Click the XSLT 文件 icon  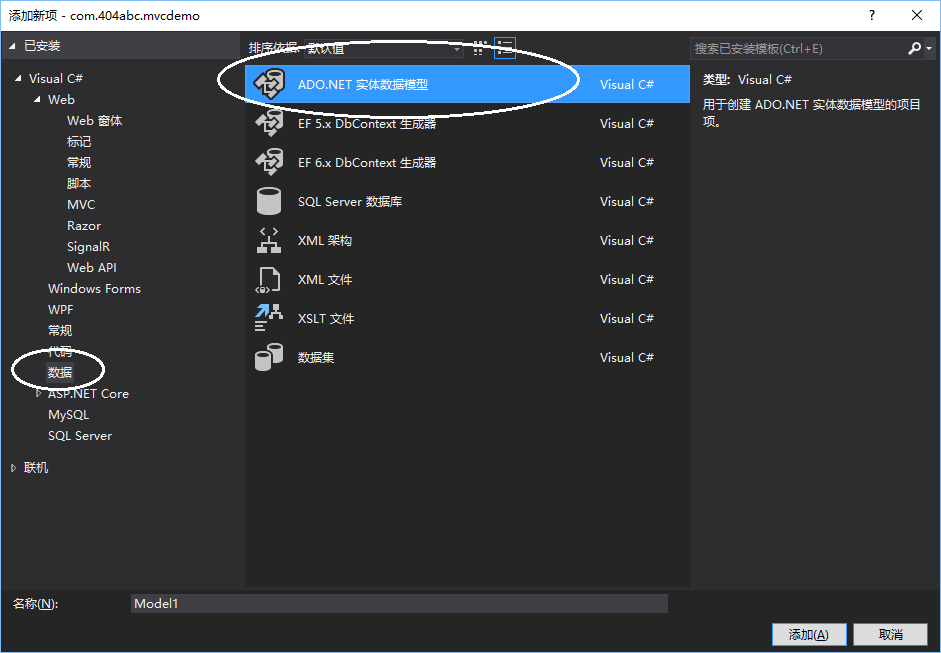click(x=268, y=318)
